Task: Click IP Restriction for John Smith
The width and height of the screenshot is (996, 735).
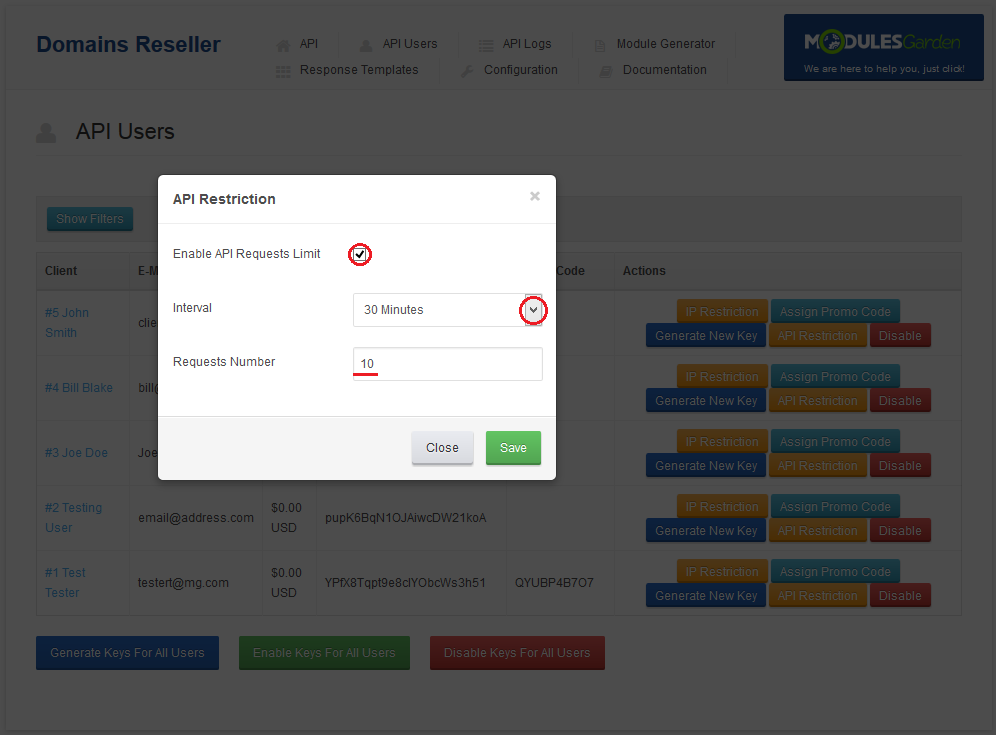Action: [x=722, y=312]
